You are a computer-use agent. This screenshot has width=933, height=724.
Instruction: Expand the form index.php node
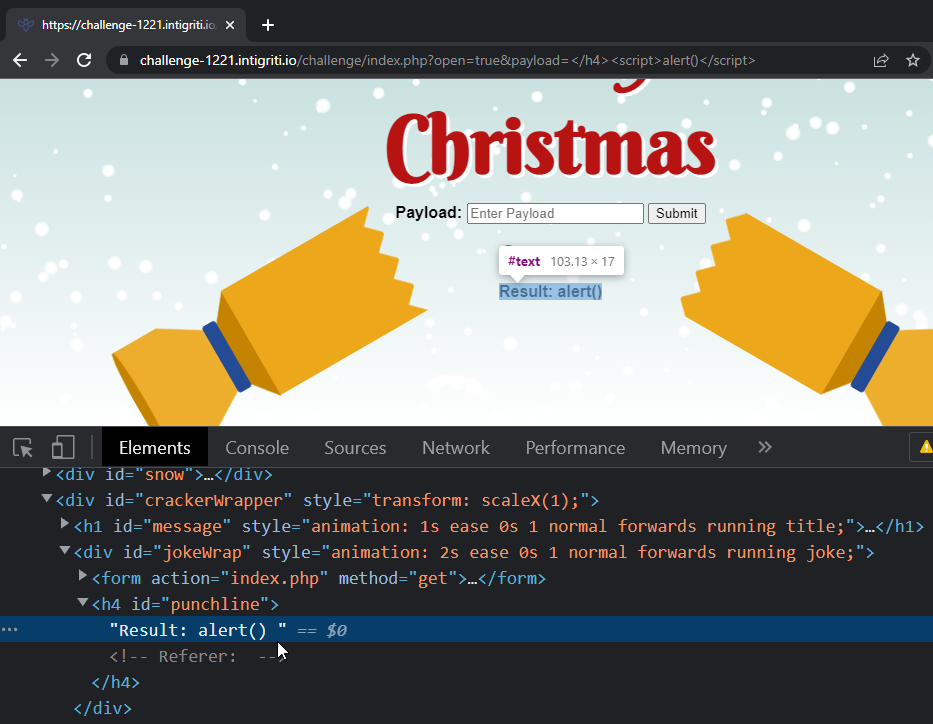82,577
